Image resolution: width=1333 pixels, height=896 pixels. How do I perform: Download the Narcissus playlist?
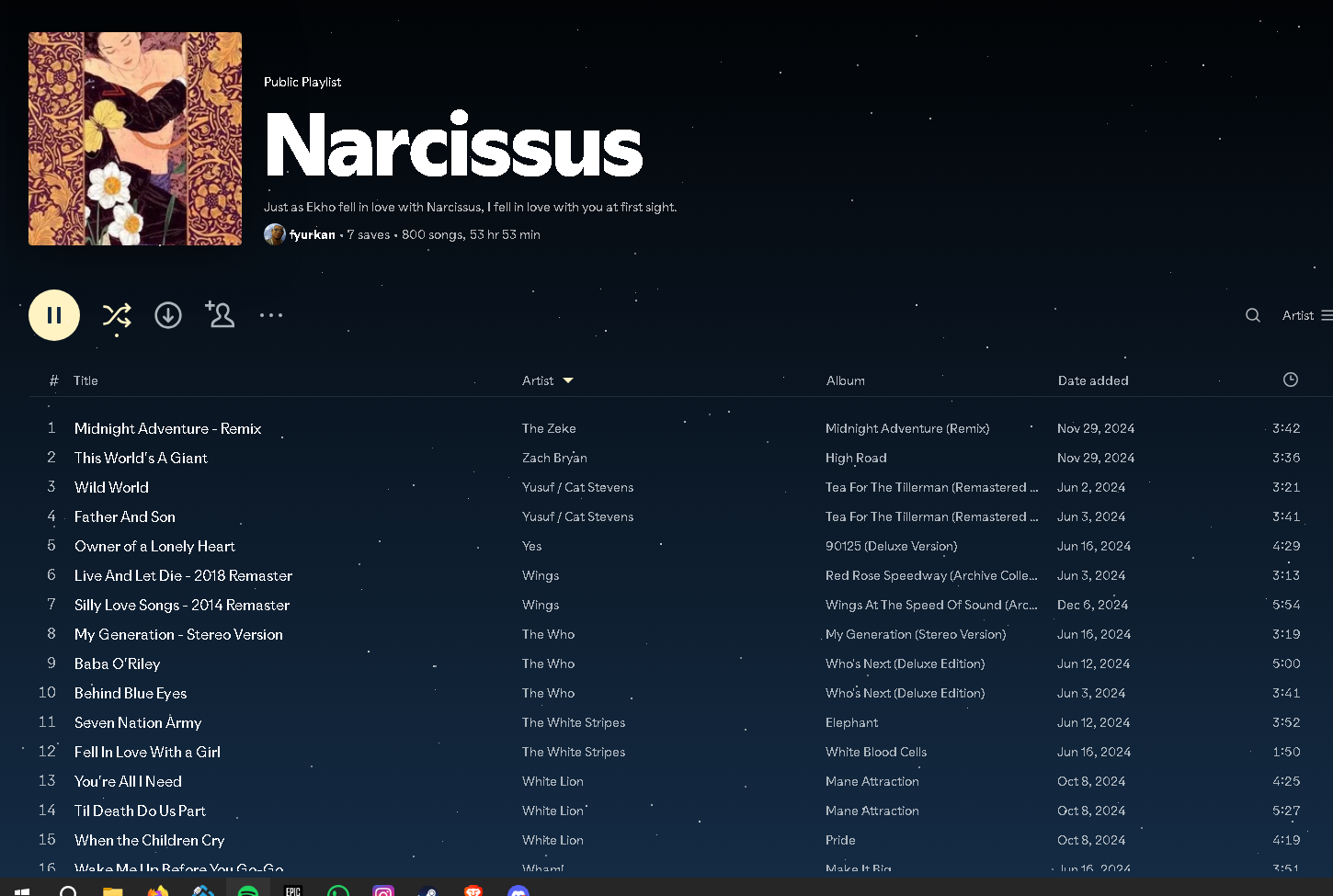tap(168, 315)
